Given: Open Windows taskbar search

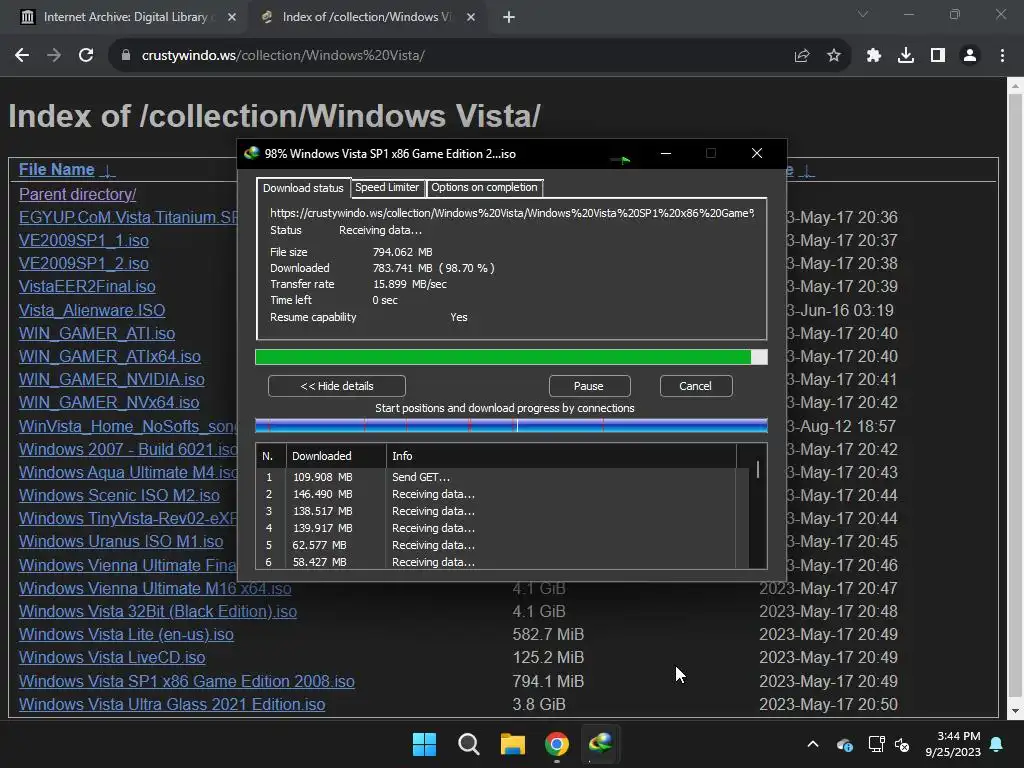Looking at the screenshot, I should pos(468,744).
